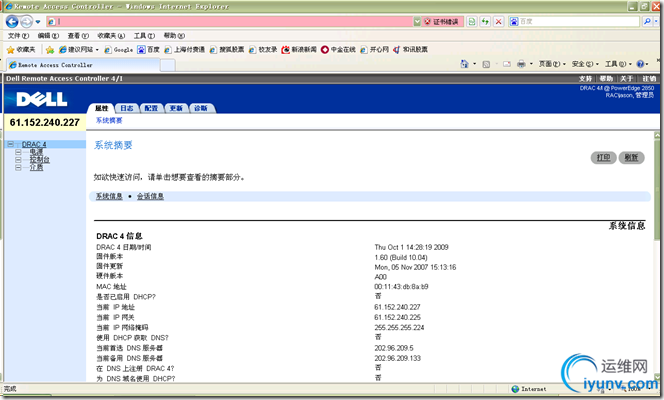Image resolution: width=664 pixels, height=400 pixels.
Task: Select DRAC 4 in the tree
Action: point(34,144)
